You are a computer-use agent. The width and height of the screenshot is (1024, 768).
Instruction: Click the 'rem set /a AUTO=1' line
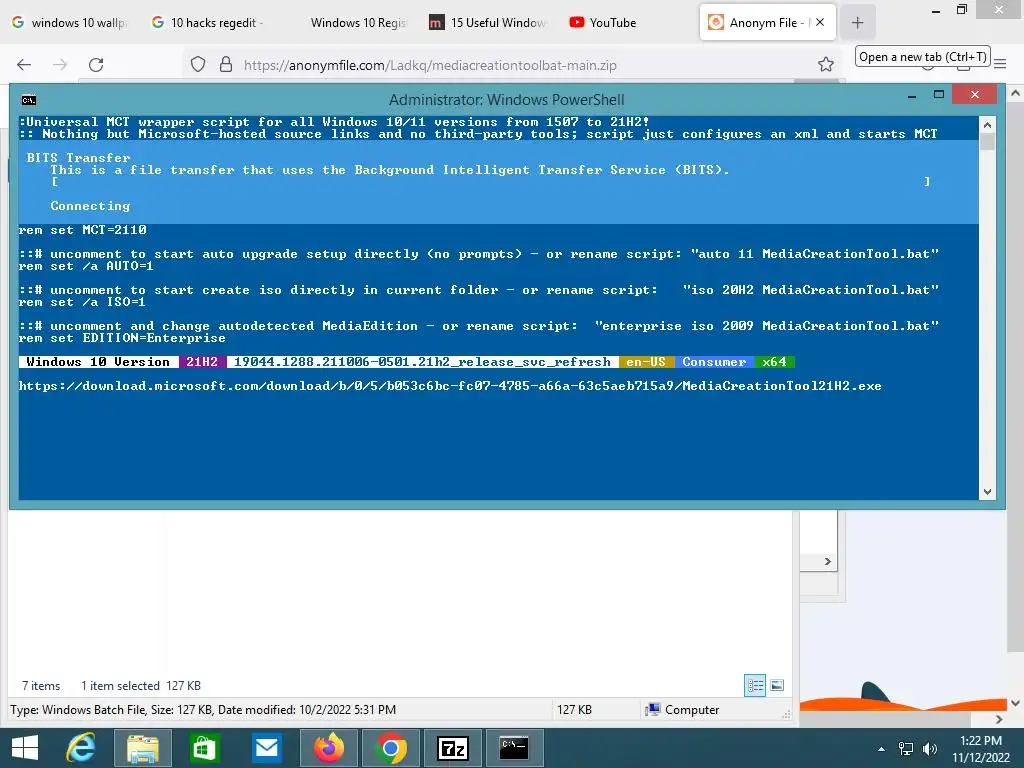[86, 266]
